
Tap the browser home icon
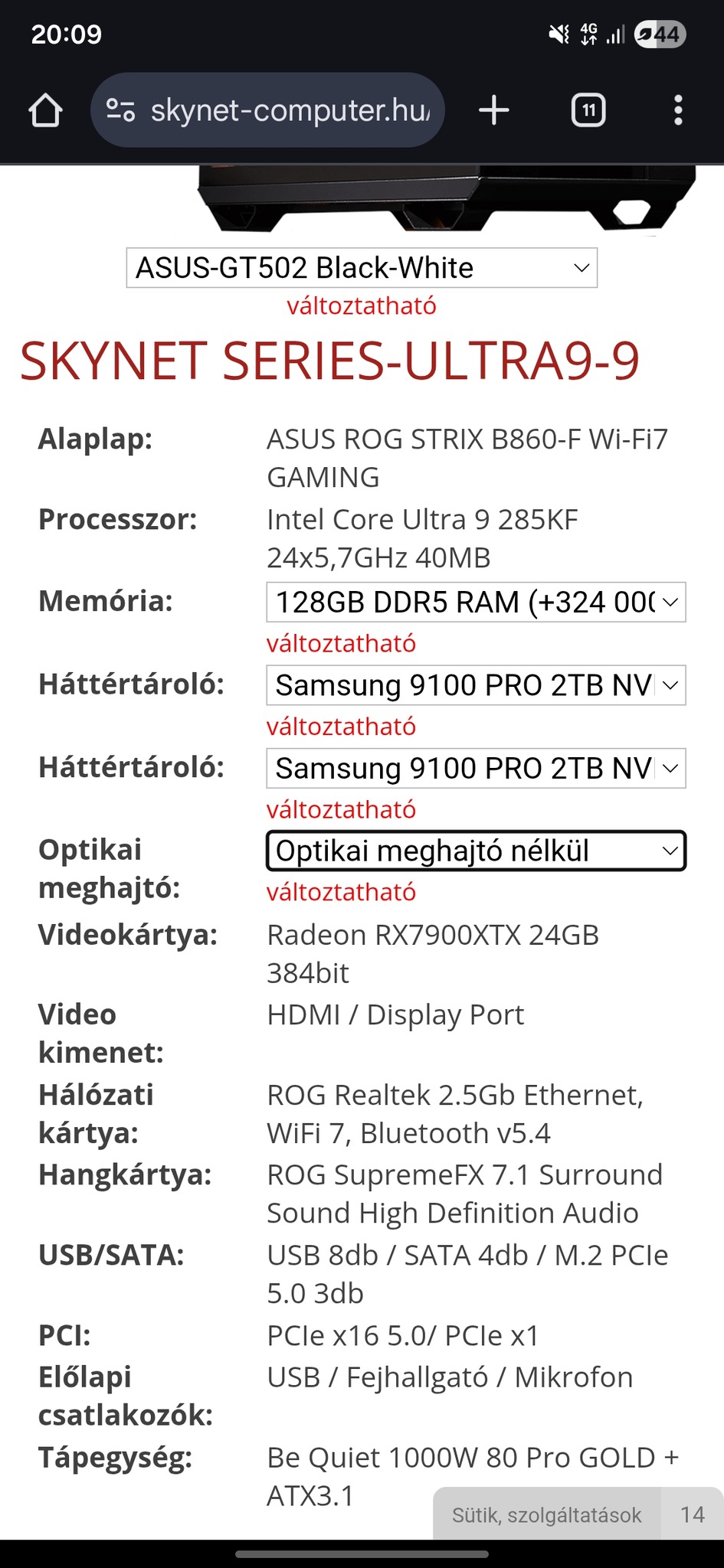click(x=45, y=110)
